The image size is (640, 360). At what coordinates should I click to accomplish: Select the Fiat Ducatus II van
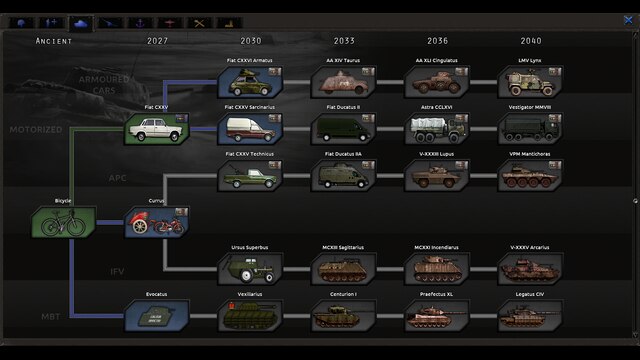[343, 129]
